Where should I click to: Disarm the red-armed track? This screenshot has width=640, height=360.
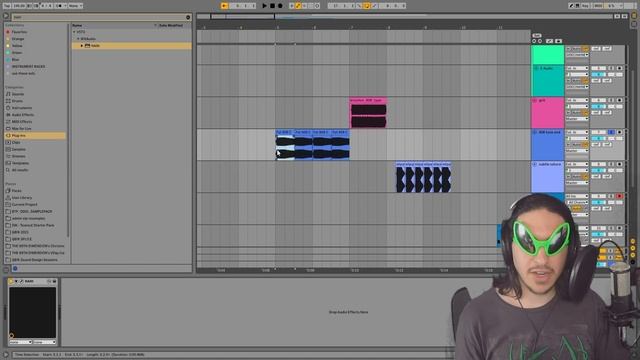point(619,196)
